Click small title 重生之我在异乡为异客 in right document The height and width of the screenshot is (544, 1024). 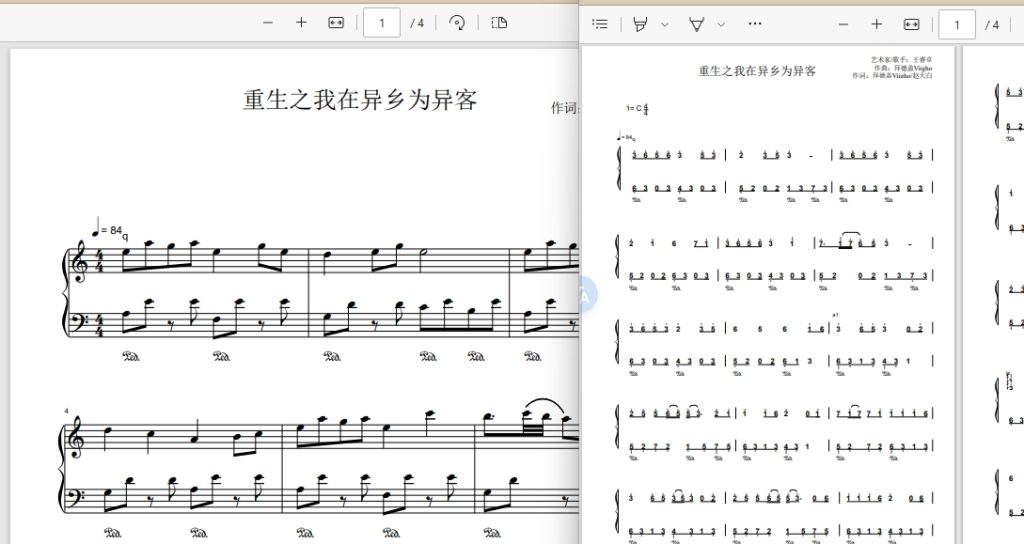click(757, 71)
